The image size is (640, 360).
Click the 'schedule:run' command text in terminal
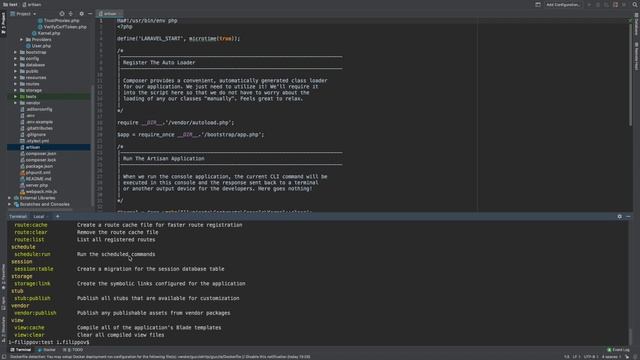pyautogui.click(x=33, y=254)
